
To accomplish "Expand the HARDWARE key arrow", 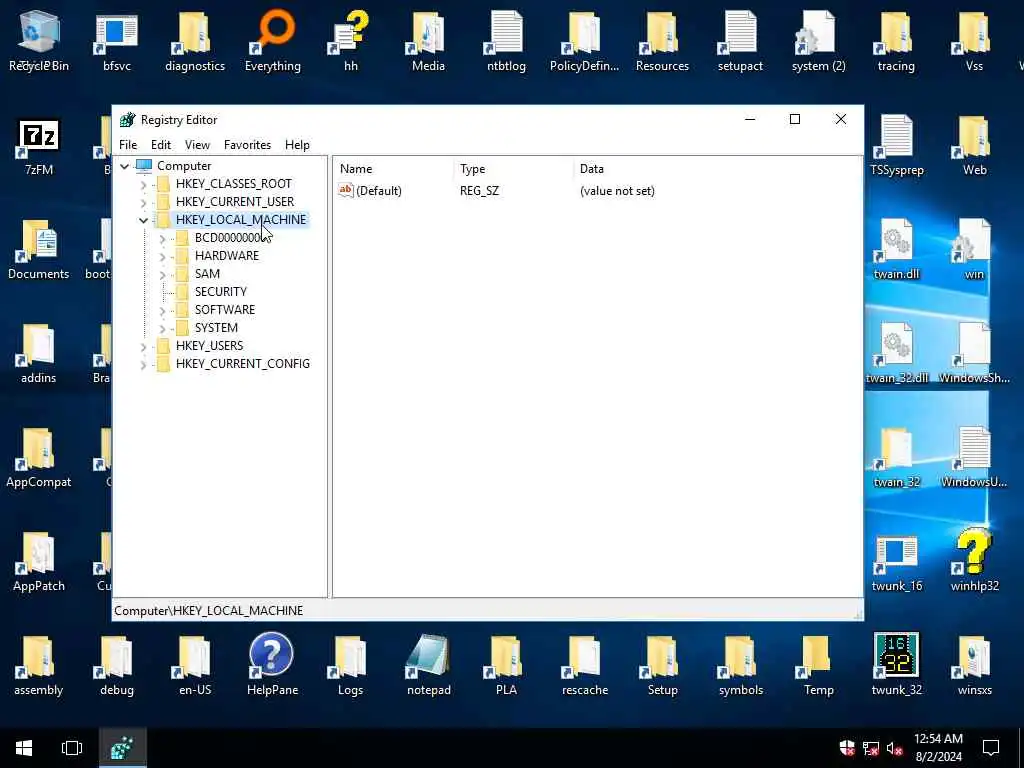I will tap(162, 257).
